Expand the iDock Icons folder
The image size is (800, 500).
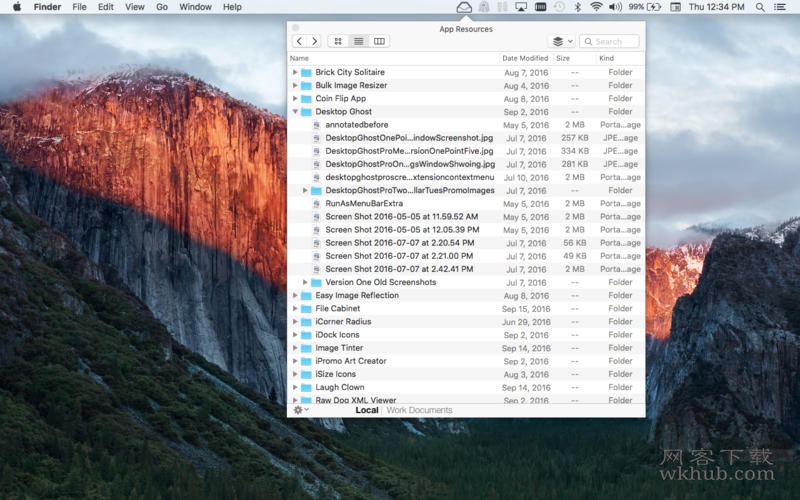point(295,335)
